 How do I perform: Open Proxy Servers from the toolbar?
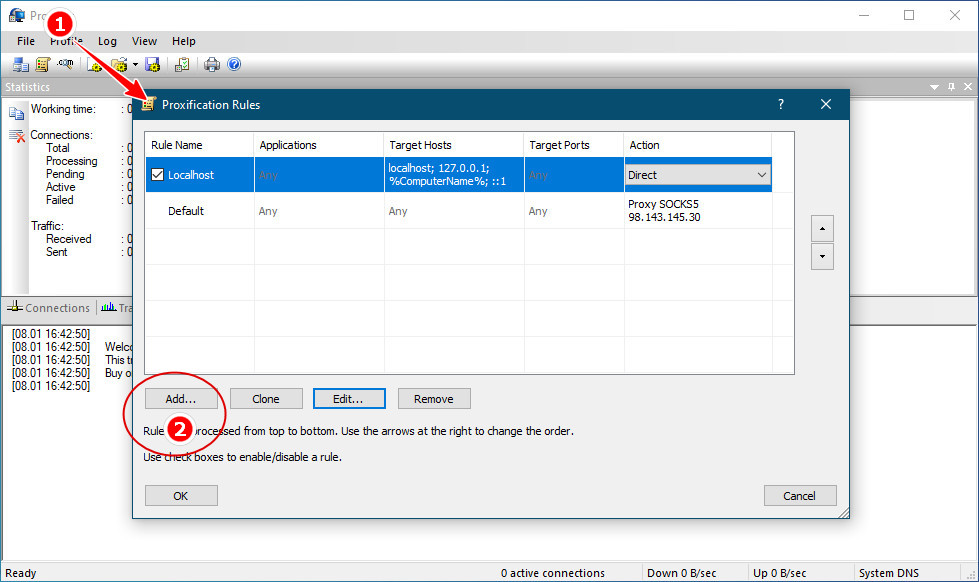point(21,64)
